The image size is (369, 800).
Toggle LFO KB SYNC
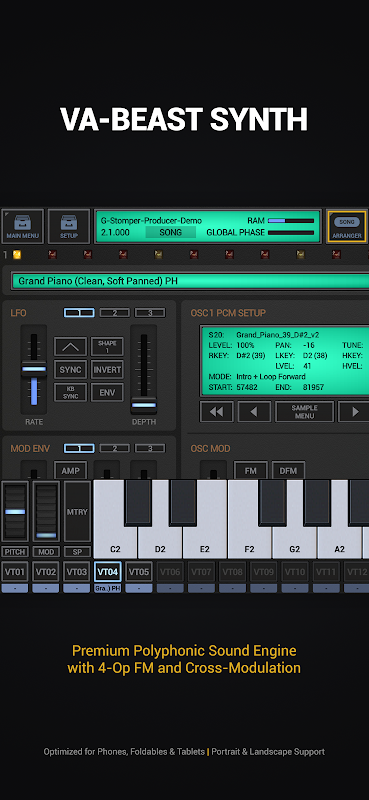(70, 392)
